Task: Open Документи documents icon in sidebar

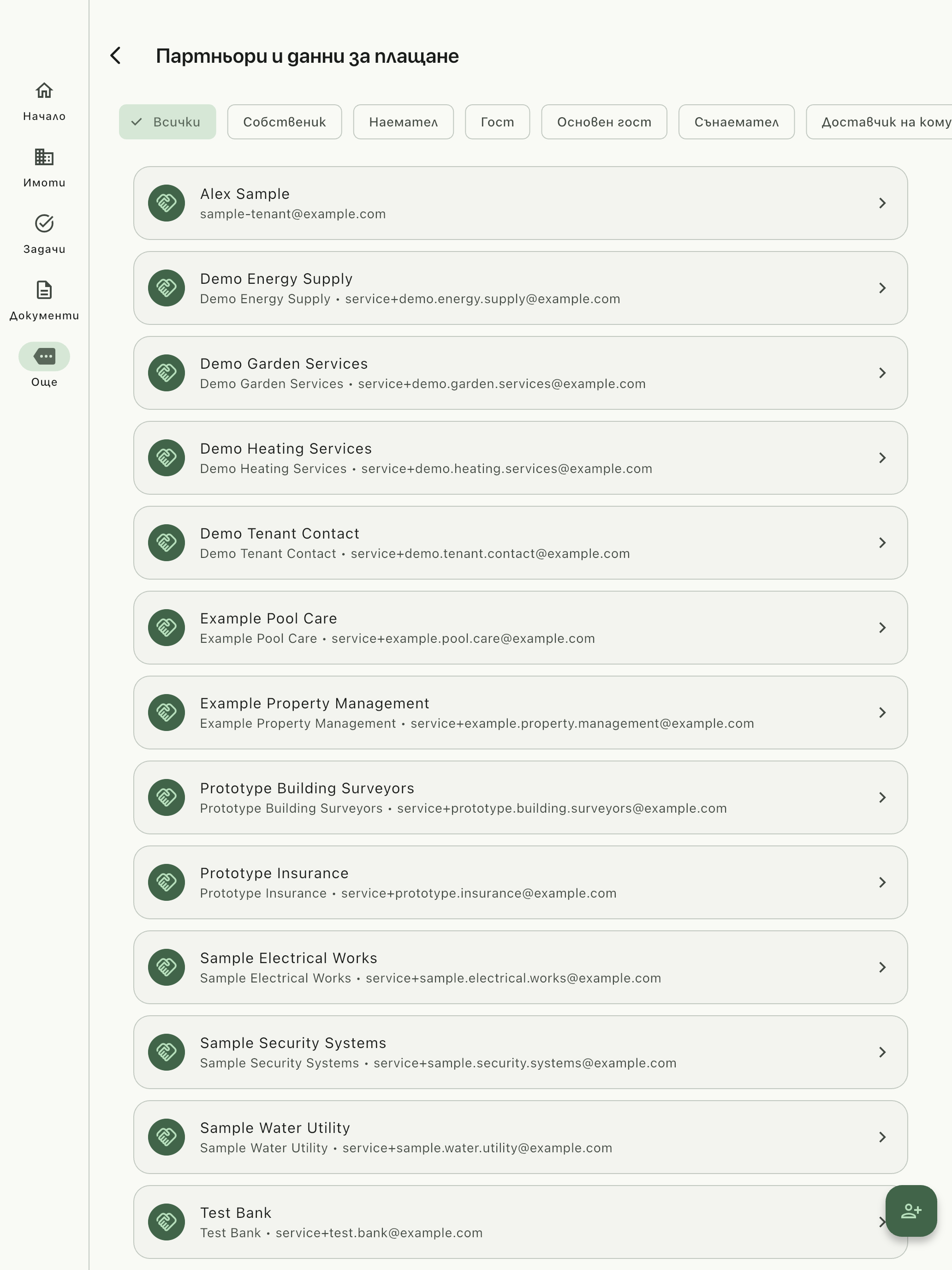Action: 44,290
